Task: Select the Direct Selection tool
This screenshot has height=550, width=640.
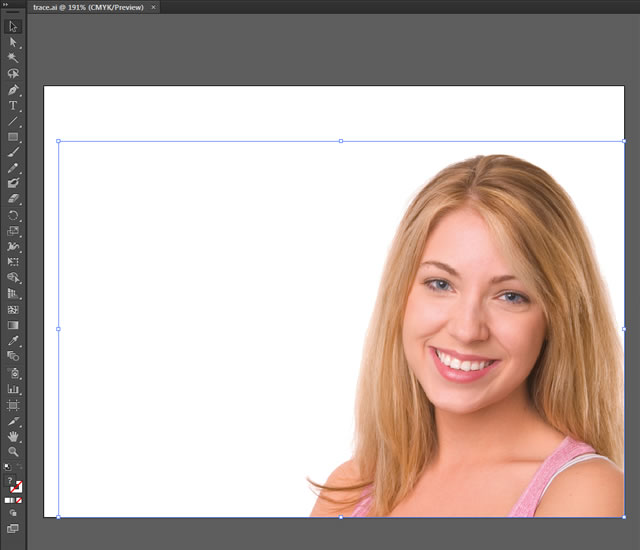Action: (13, 42)
